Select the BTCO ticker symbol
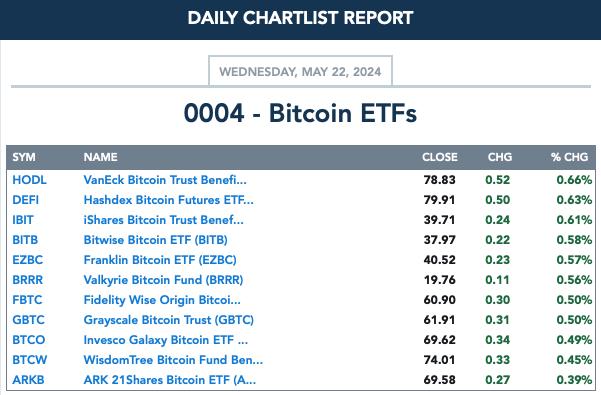This screenshot has width=601, height=395. tap(29, 340)
